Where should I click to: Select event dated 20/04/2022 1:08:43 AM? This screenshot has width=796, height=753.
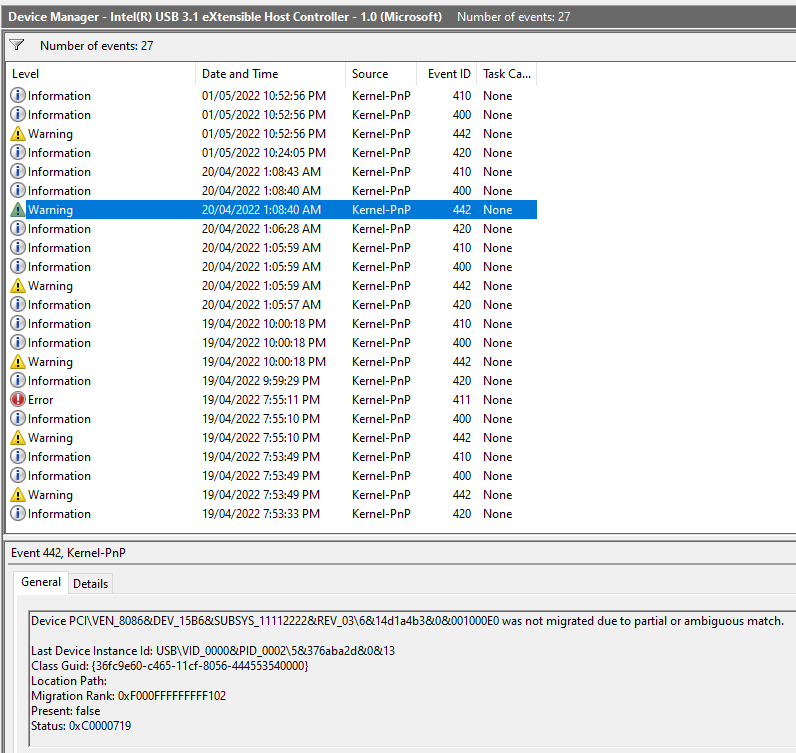point(273,172)
